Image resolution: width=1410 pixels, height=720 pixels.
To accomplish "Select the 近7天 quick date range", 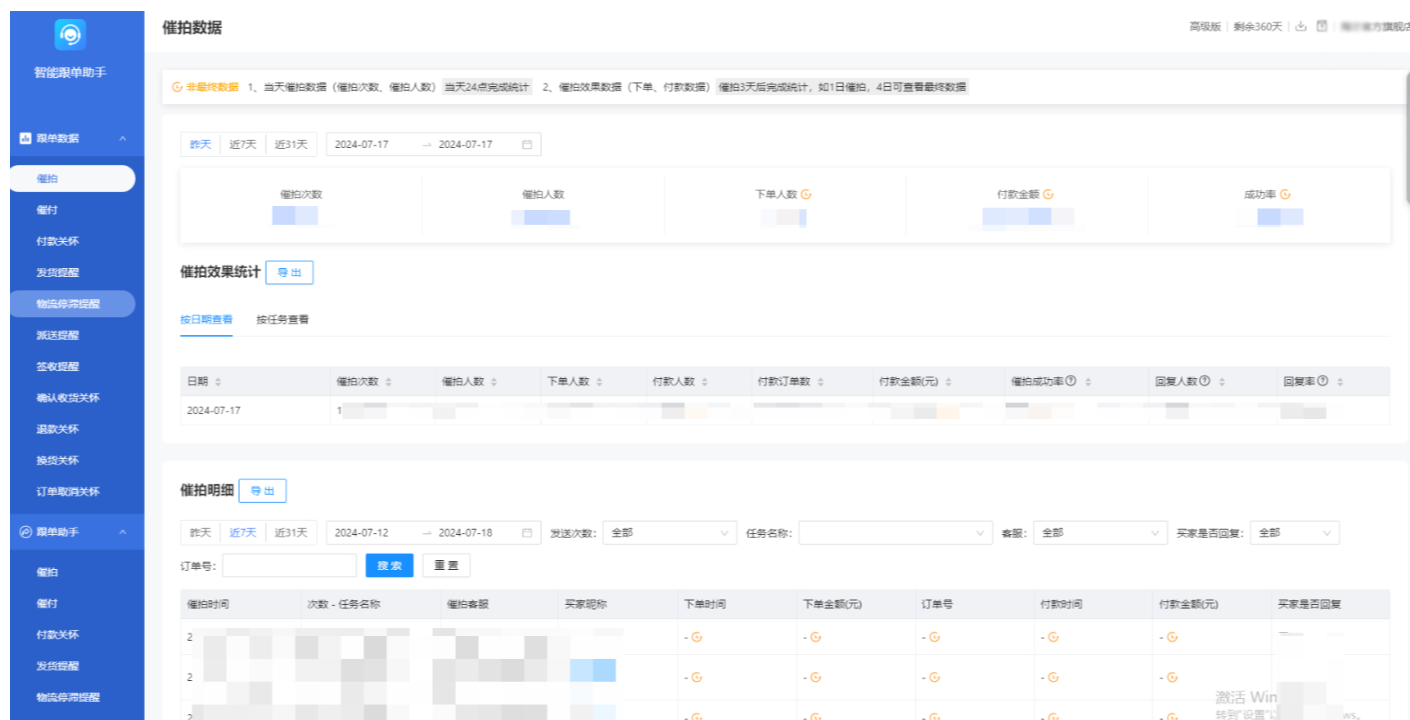I will (x=244, y=144).
